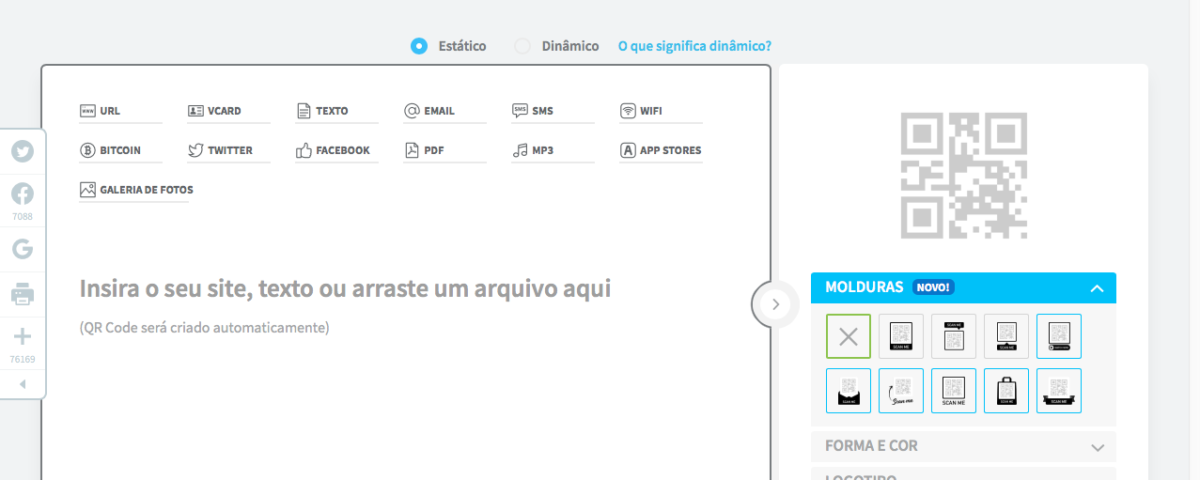Click the NOVO! badge in Molduras header
Screen dimensions: 1200x480
coord(934,288)
